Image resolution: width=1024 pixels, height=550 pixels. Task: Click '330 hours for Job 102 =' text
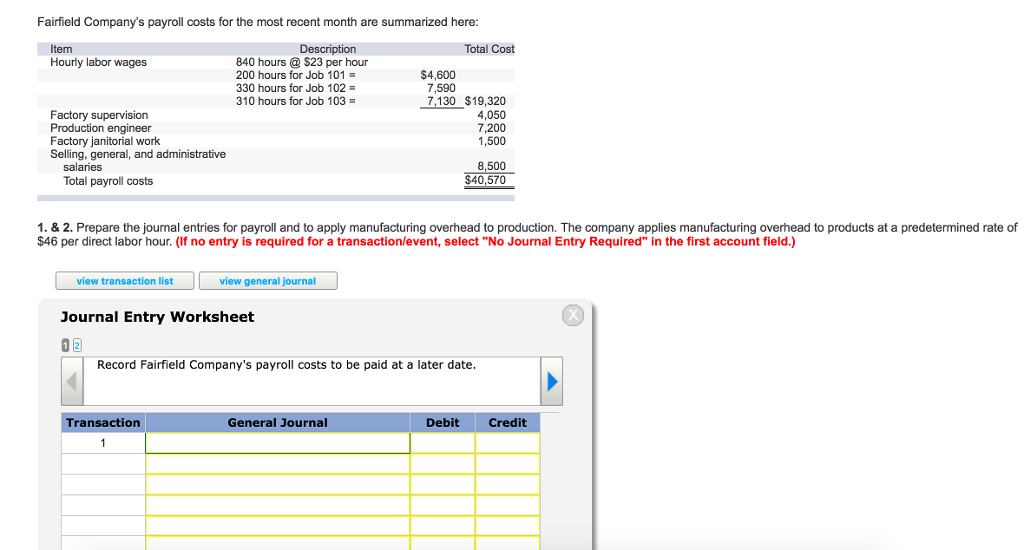pyautogui.click(x=296, y=88)
